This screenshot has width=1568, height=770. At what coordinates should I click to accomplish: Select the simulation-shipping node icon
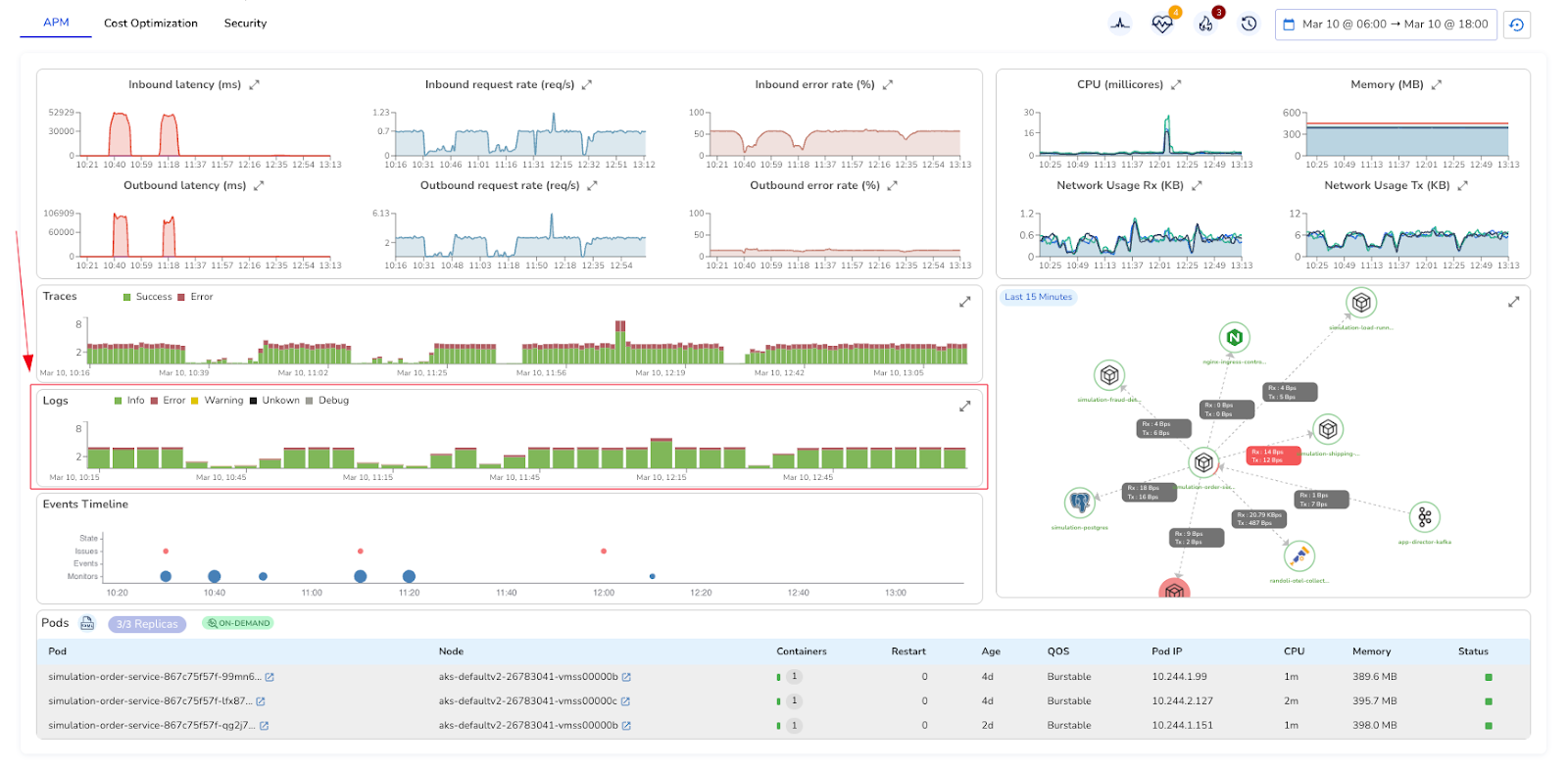pos(1328,429)
